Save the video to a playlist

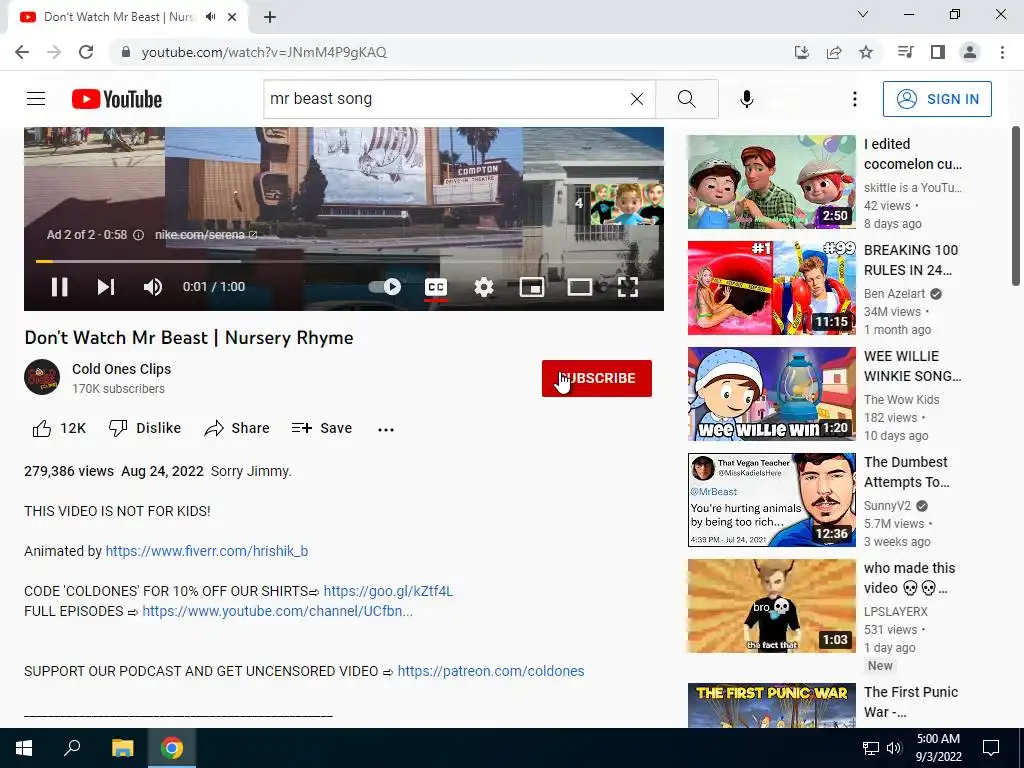click(322, 428)
